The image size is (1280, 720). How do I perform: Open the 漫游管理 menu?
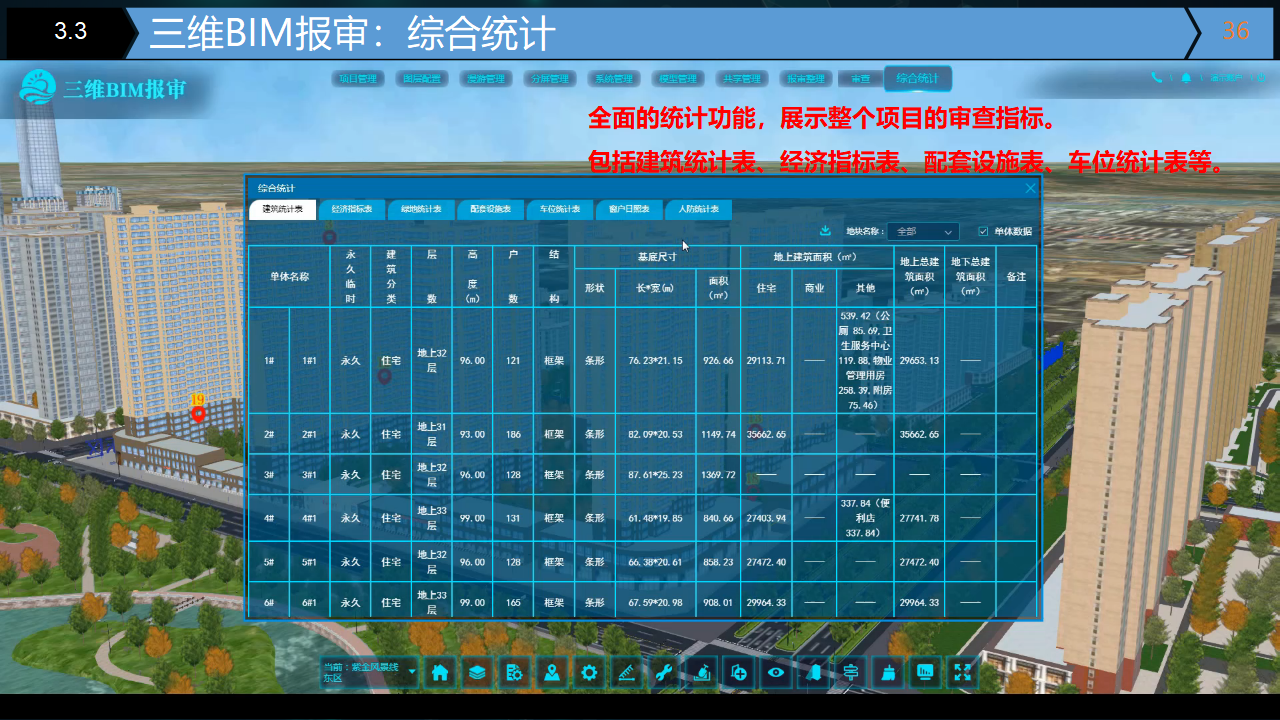485,79
